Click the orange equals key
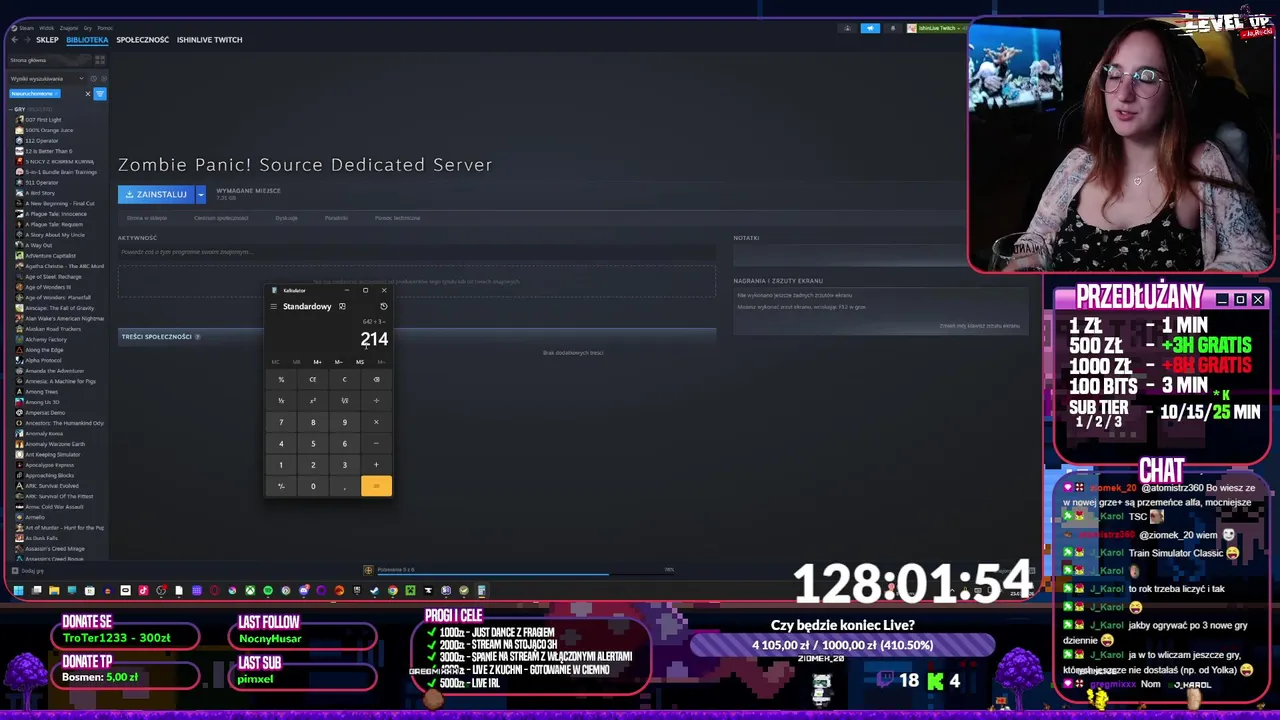Screen dimensions: 1280x720 pyautogui.click(x=376, y=486)
